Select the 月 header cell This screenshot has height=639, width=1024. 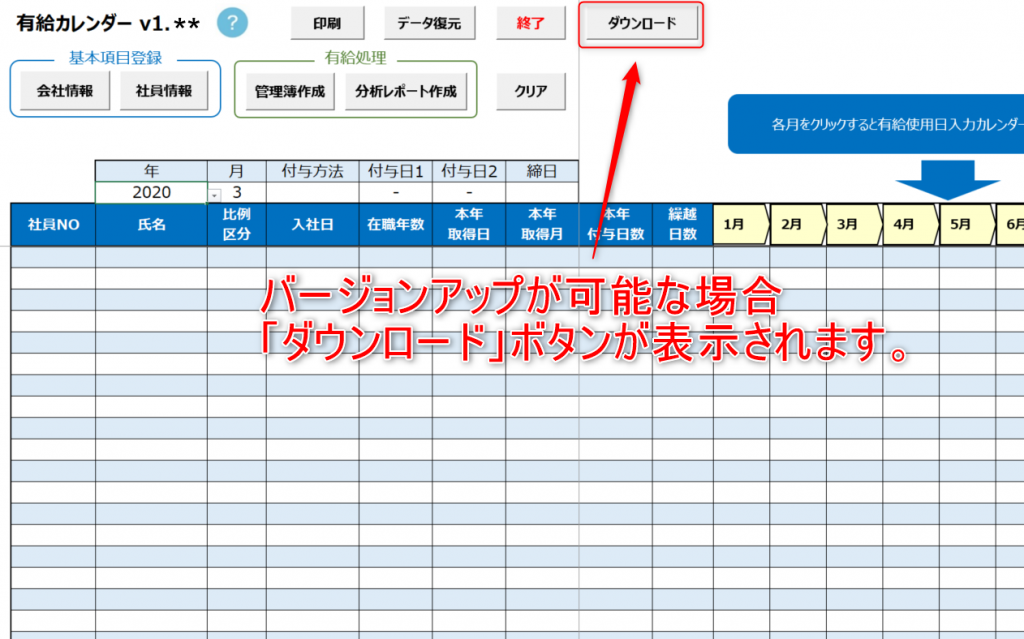coord(236,171)
